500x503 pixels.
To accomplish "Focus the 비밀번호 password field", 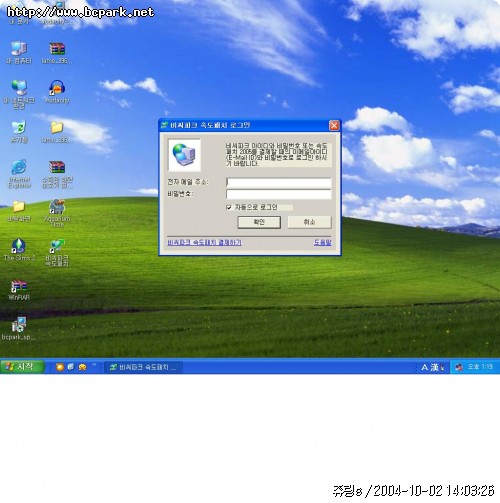I will 279,194.
